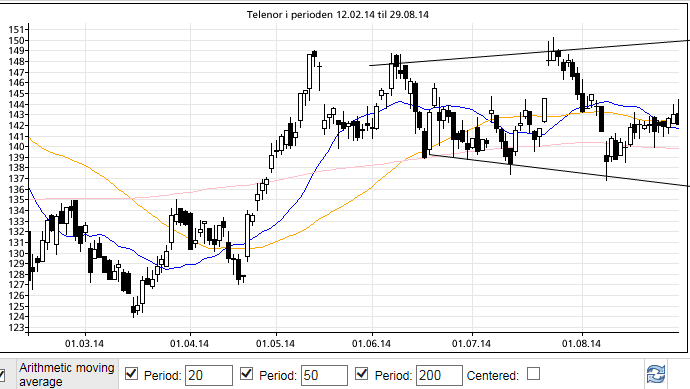The image size is (690, 389).
Task: Click the 01.06.14 date axis label
Action: pos(371,344)
